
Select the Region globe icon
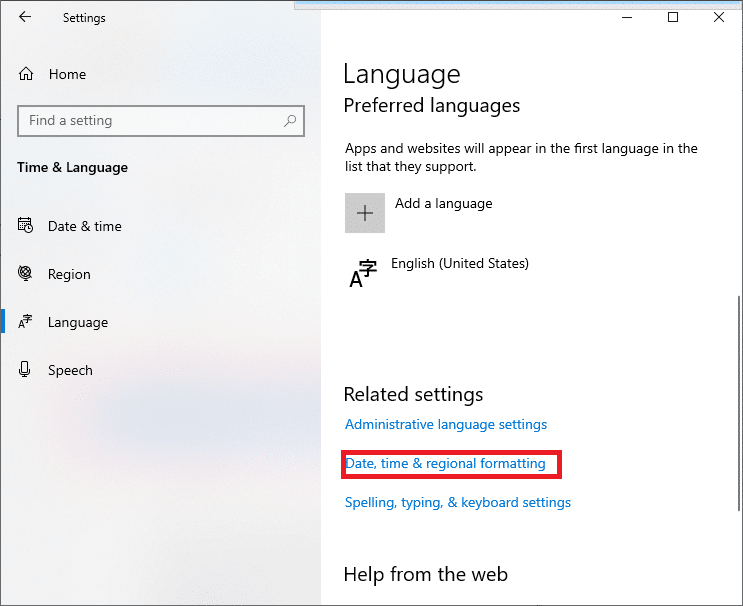(26, 274)
